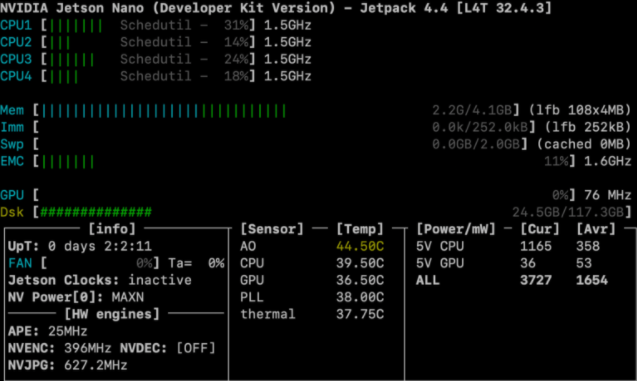Click the thermal sensor 37.75C value
Image resolution: width=637 pixels, height=381 pixels.
coord(360,314)
